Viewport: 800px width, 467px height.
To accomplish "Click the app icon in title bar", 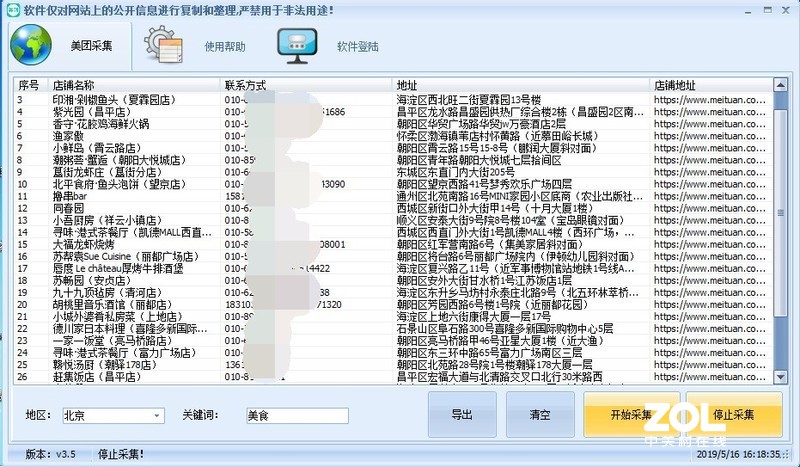I will (x=12, y=10).
